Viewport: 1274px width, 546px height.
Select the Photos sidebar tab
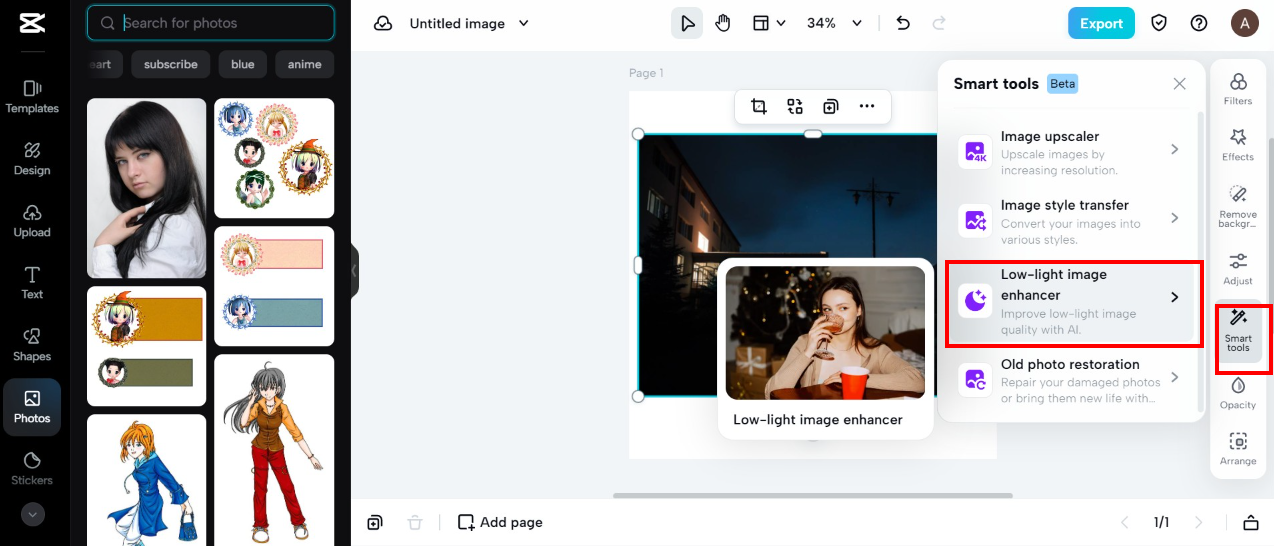point(32,406)
